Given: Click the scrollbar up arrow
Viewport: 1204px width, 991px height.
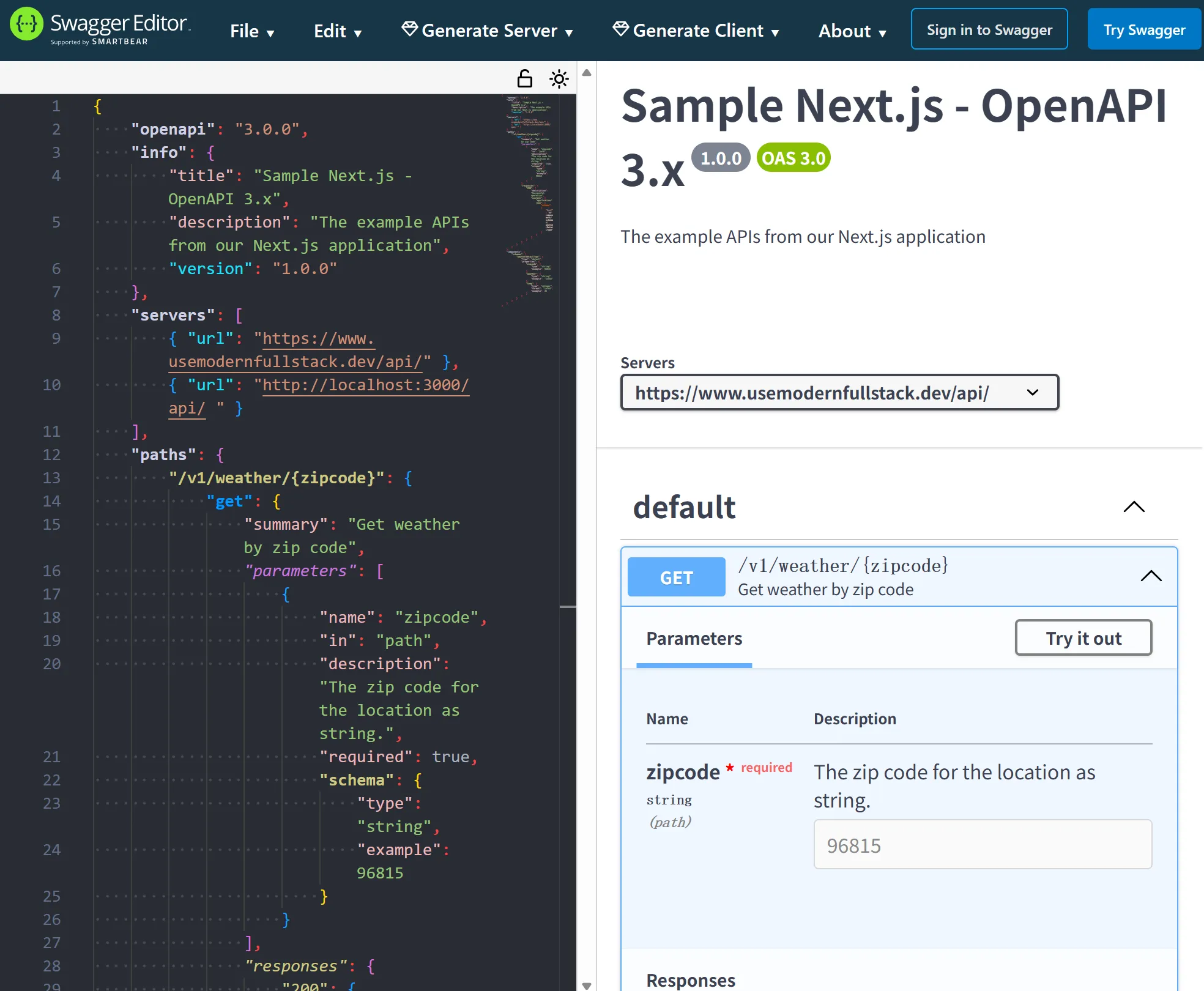Looking at the screenshot, I should coord(587,72).
